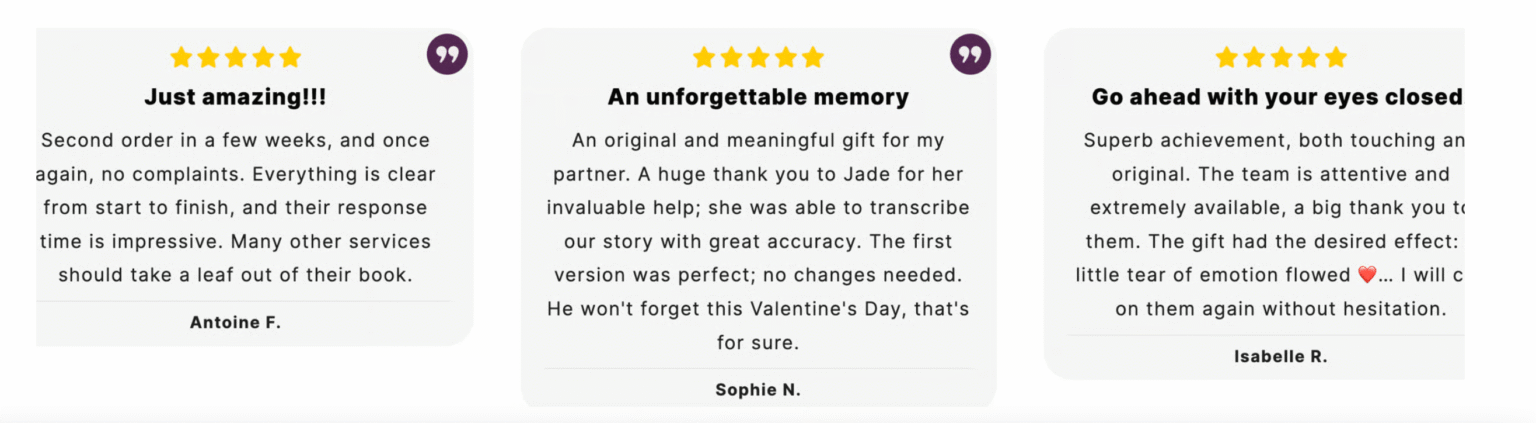
Task: Click the stars above 'Go ahead with your eyes closed'
Action: pyautogui.click(x=1281, y=57)
